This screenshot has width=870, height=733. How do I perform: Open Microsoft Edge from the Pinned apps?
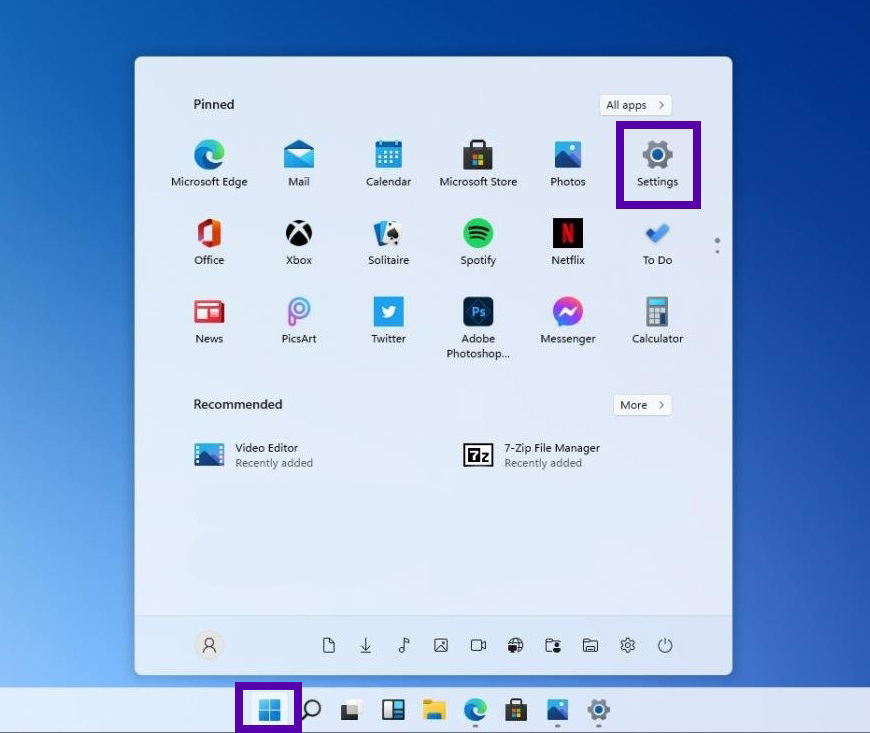[209, 163]
